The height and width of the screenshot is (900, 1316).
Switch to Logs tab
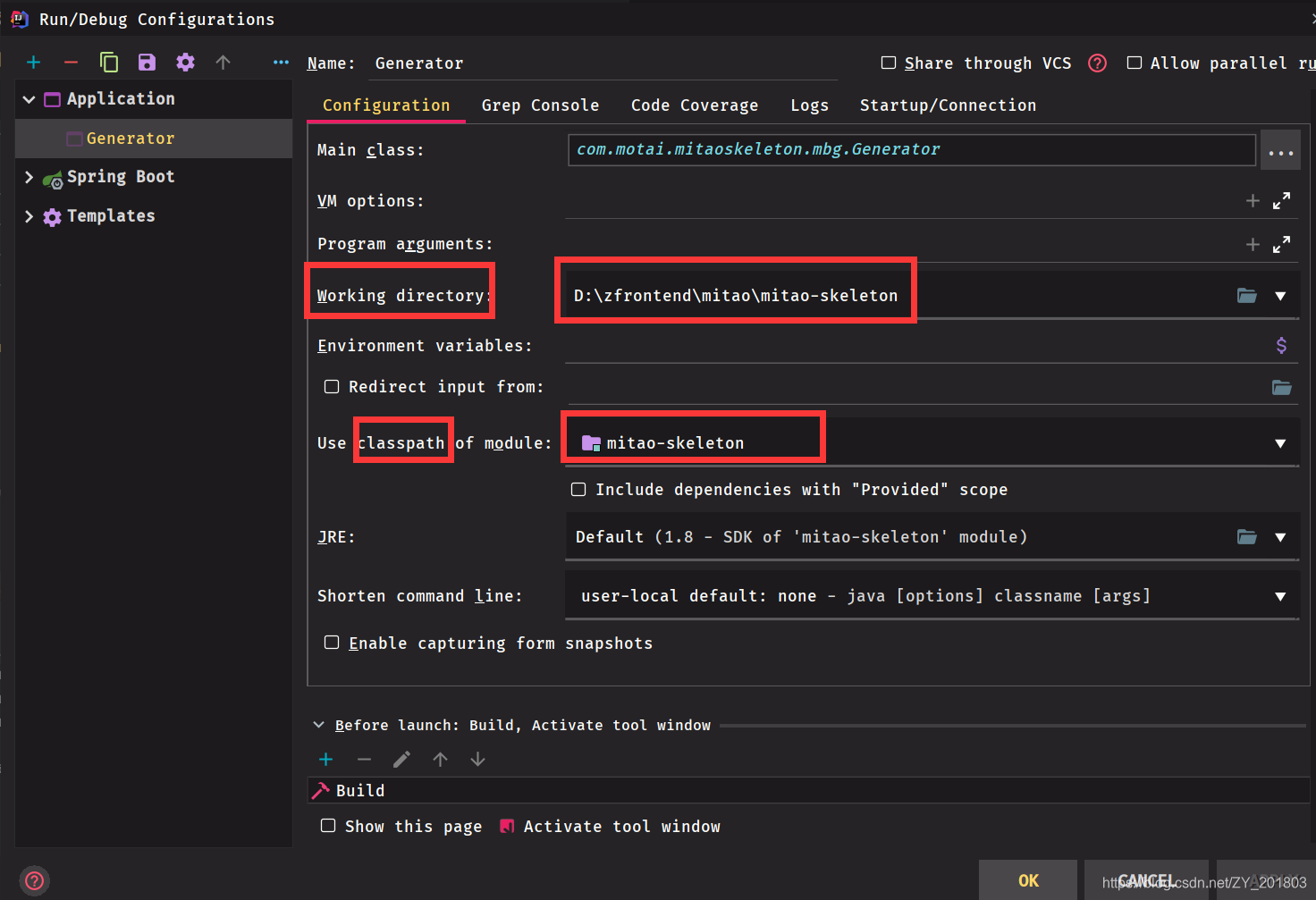[x=809, y=105]
